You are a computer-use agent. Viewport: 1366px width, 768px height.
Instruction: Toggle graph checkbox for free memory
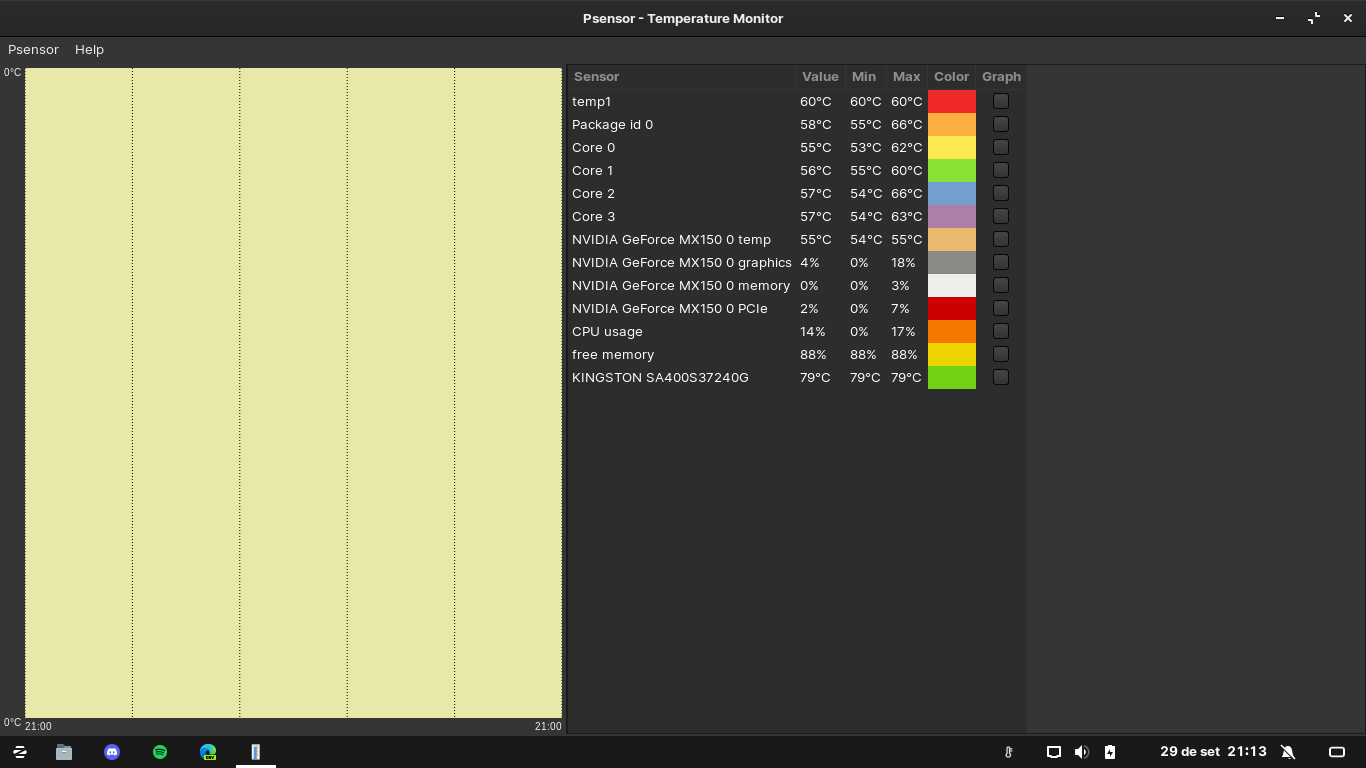[x=1001, y=354]
